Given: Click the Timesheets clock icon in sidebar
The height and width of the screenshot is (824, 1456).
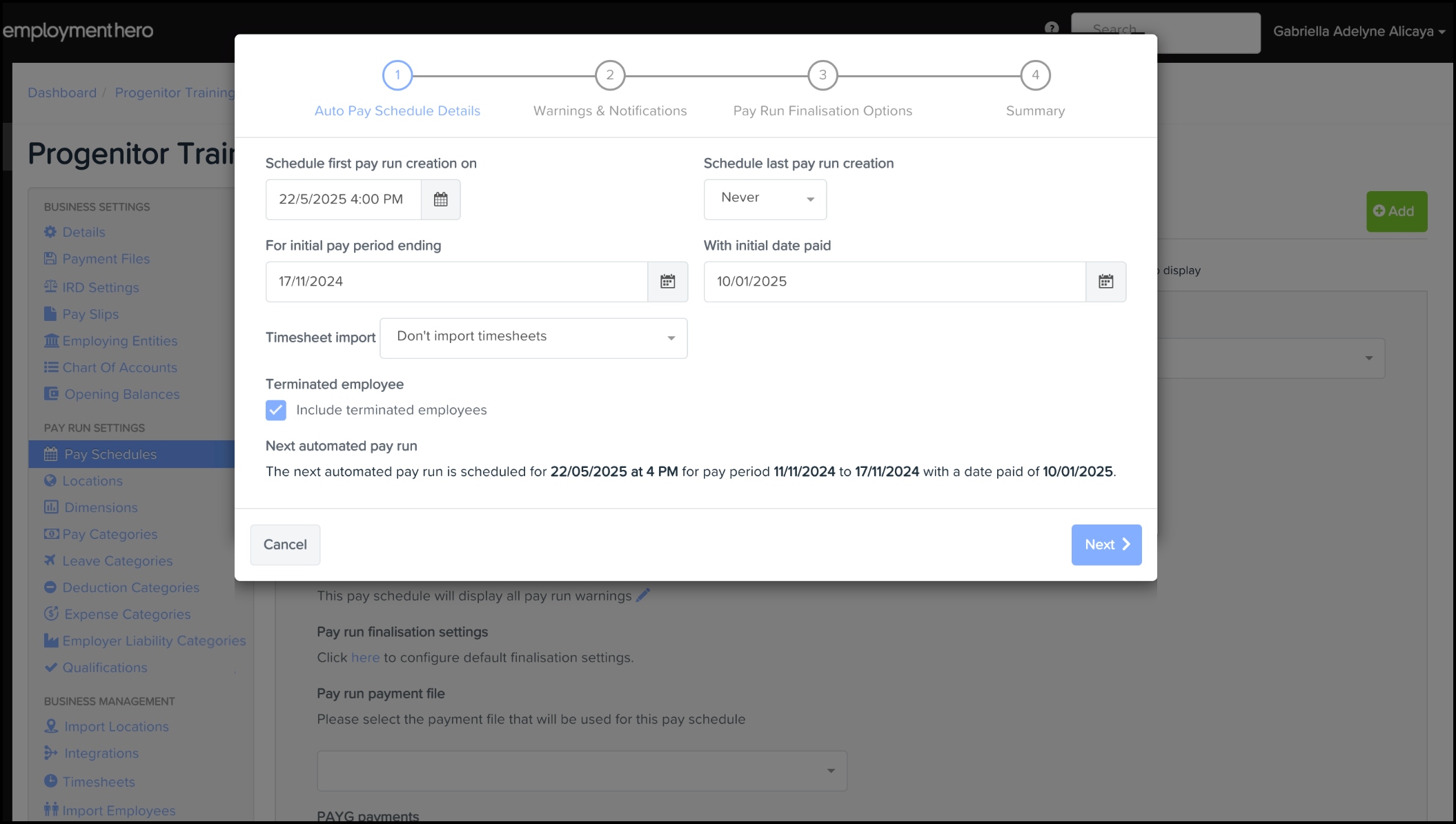Looking at the screenshot, I should (x=50, y=781).
